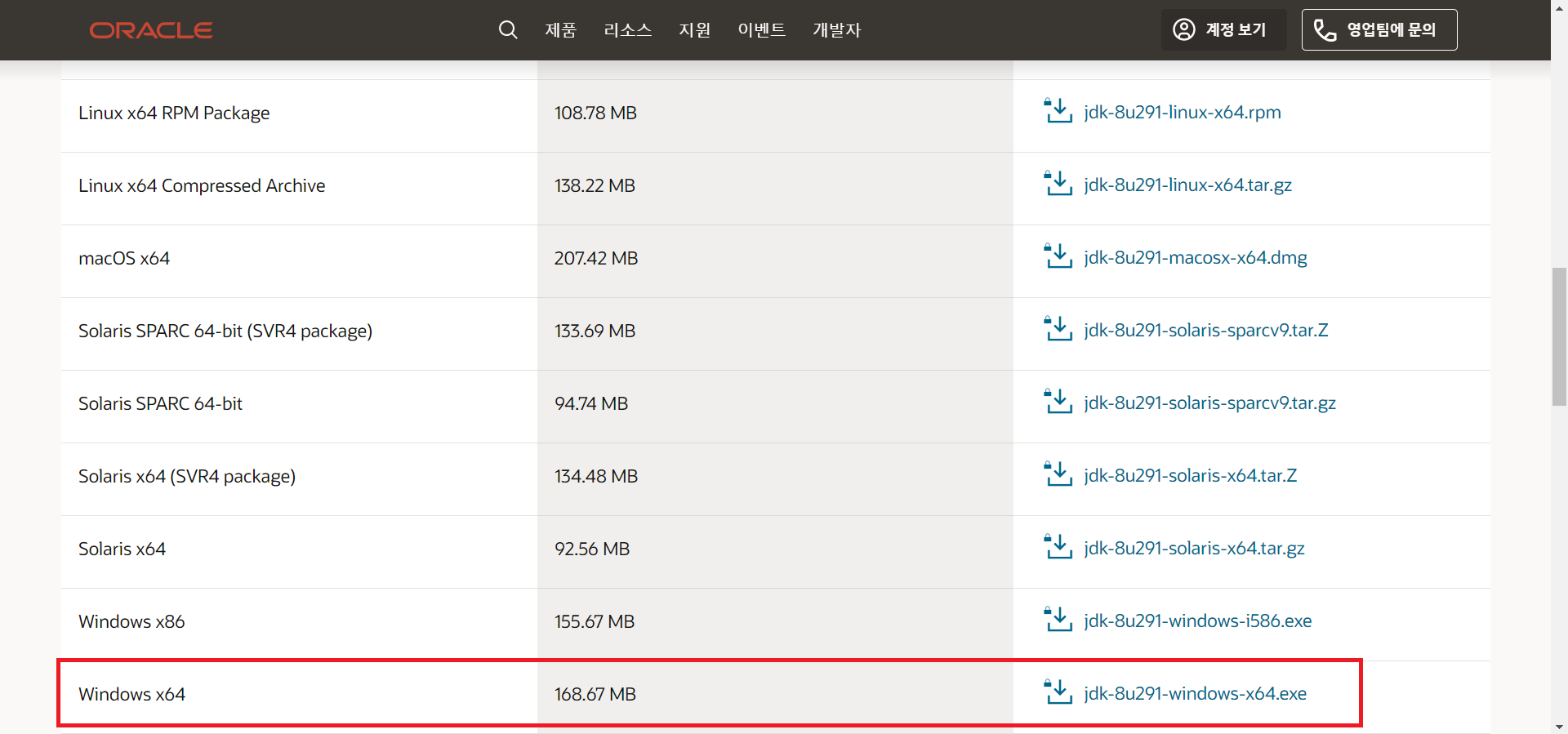Viewport: 1568px width, 734px height.
Task: Download jdk-8u291-windows-x64.exe link
Action: 1195,693
